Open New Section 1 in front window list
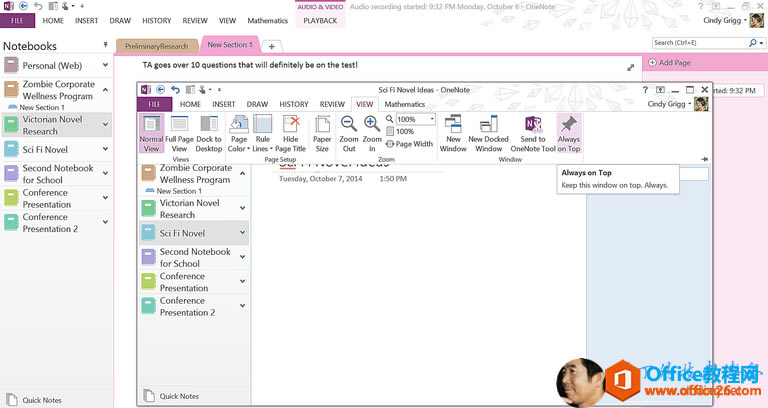Screen dimensions: 768x408 (x=179, y=191)
